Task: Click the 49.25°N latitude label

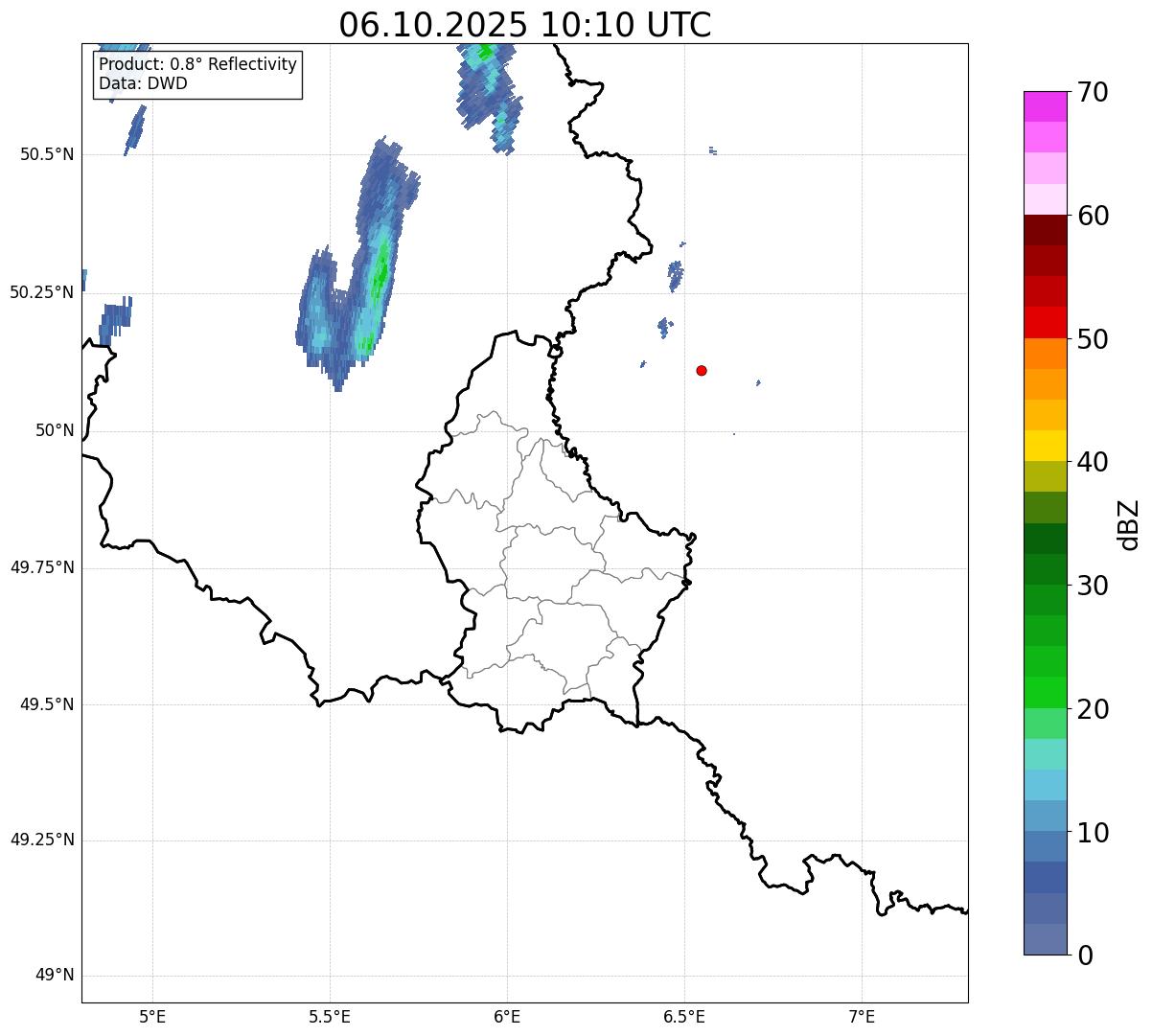Action: 41,840
